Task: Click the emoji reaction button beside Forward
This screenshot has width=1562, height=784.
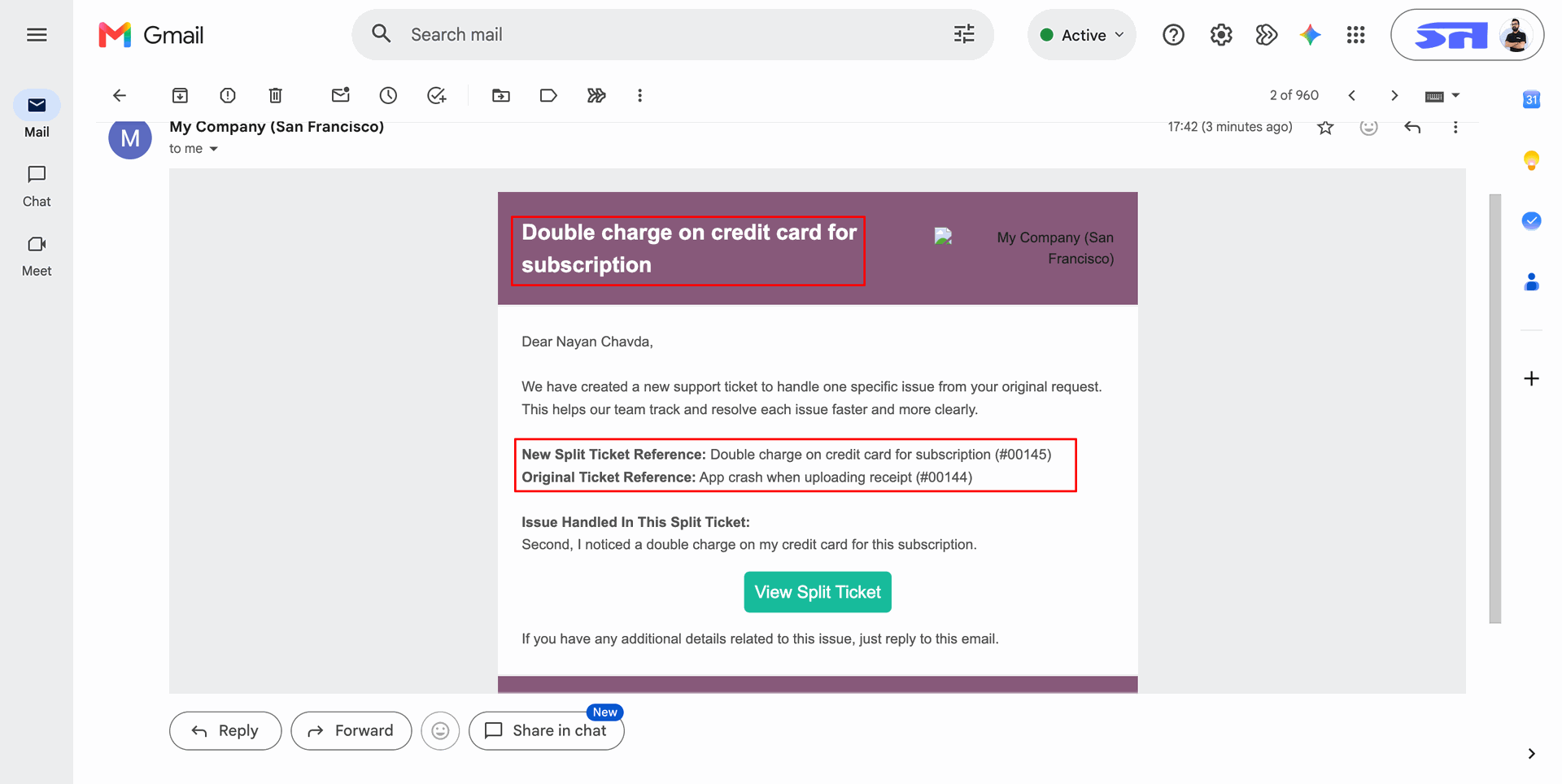Action: 440,731
